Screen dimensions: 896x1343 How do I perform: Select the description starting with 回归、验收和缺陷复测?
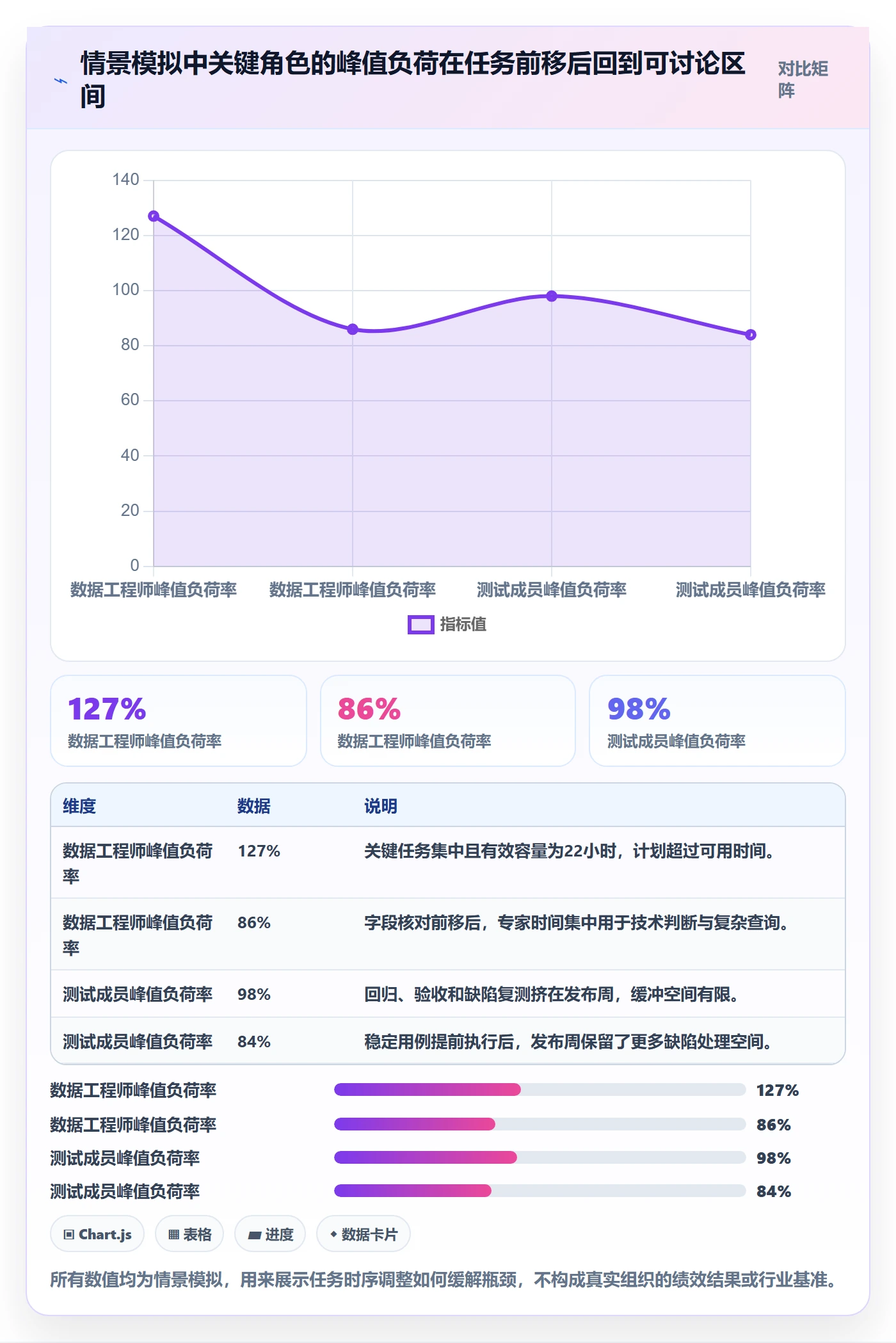(552, 995)
